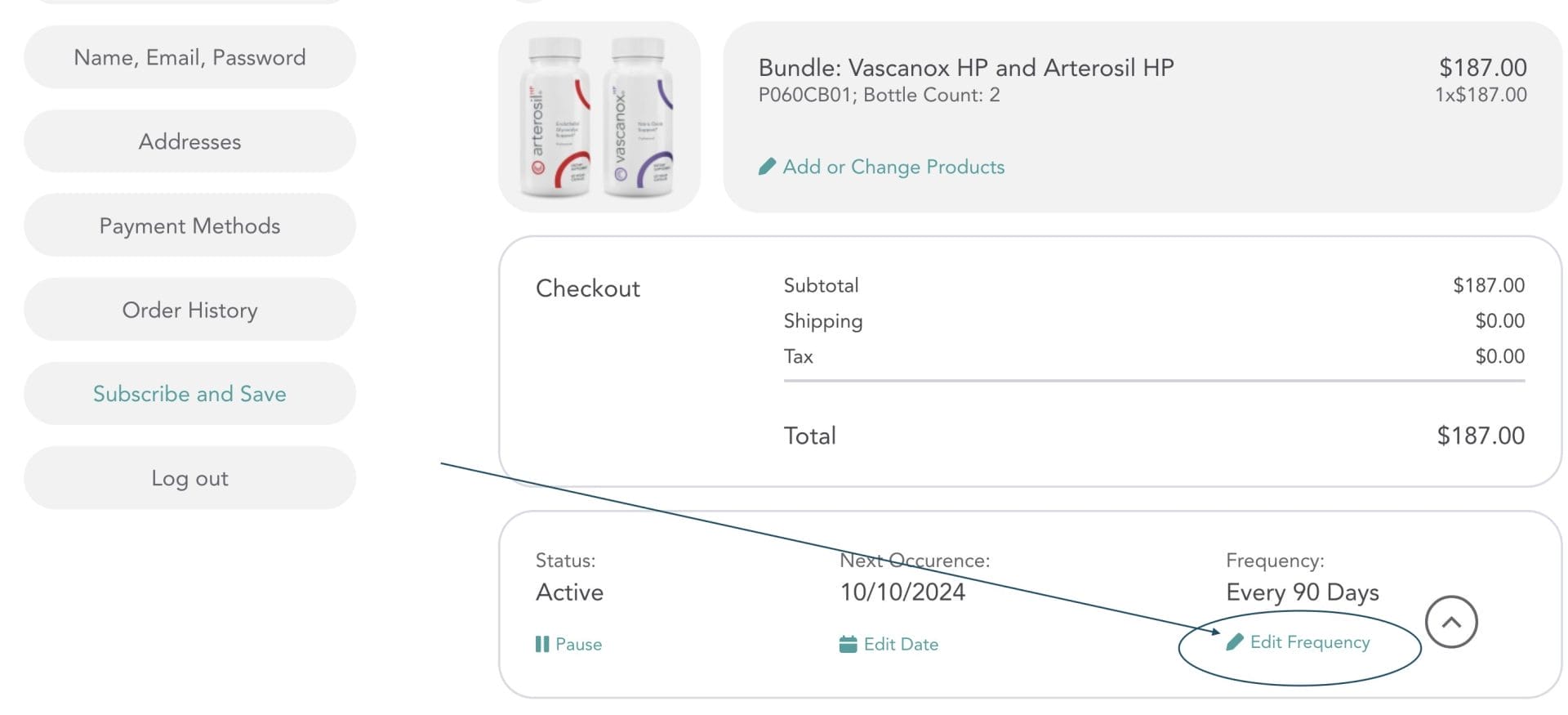Click the Edit Date link text
1568x715 pixels.
tap(901, 645)
